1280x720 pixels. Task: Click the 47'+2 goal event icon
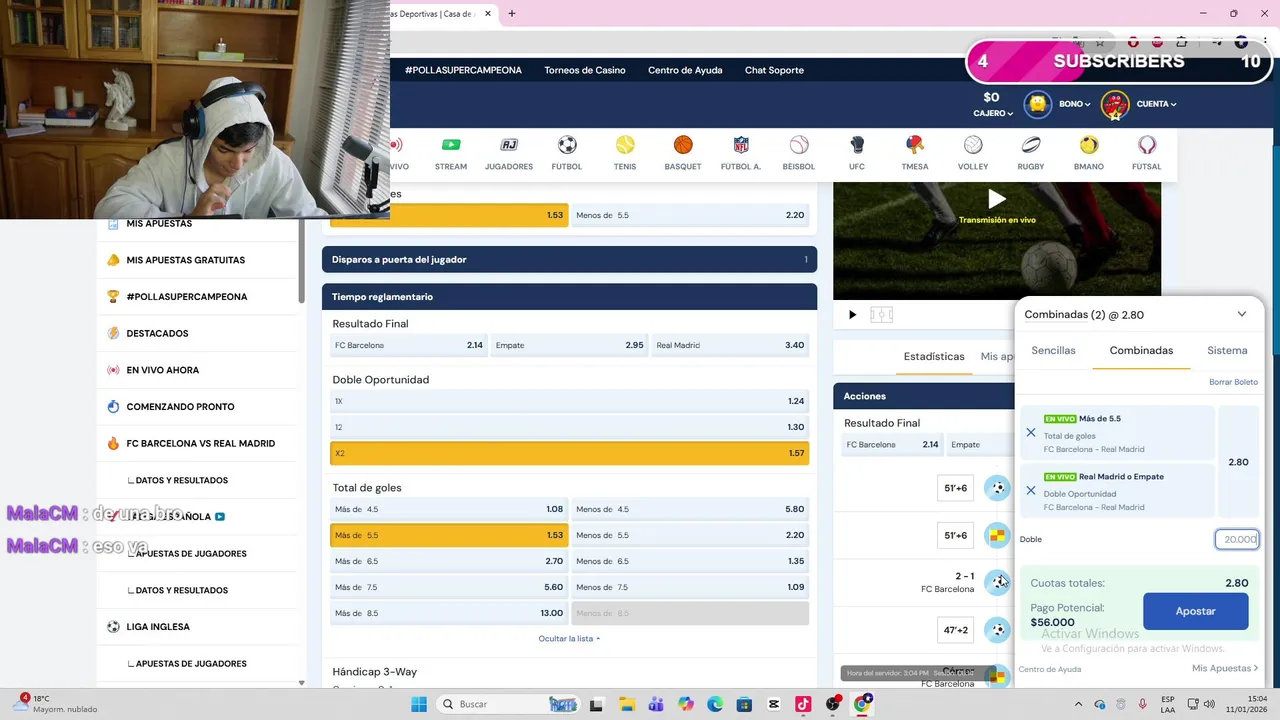point(998,631)
